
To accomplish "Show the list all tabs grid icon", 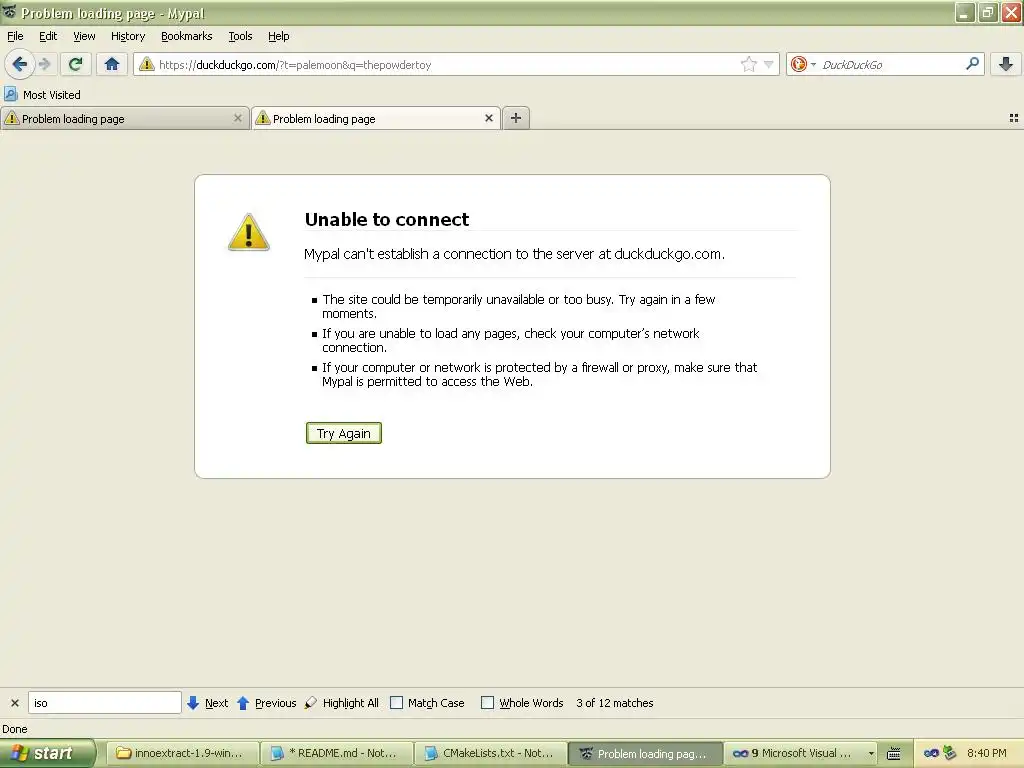I will (x=1014, y=118).
